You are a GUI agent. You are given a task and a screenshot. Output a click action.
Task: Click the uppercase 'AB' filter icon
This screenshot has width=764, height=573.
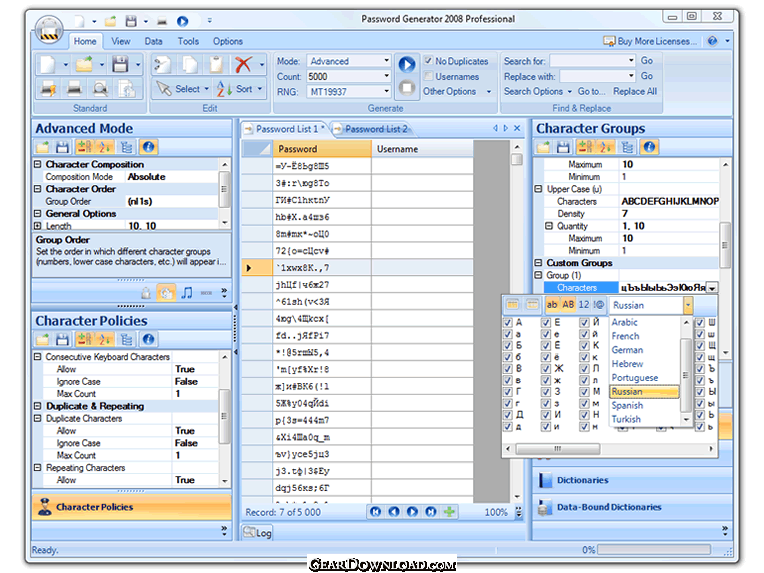point(568,305)
